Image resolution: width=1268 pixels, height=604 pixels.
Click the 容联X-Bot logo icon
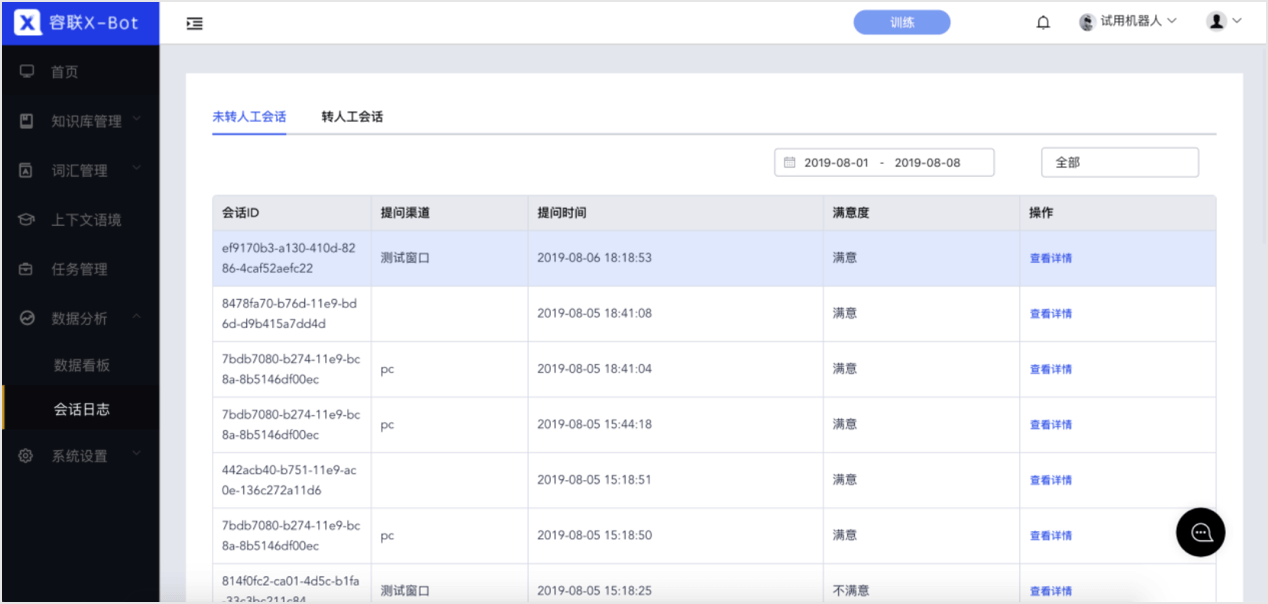(x=28, y=22)
